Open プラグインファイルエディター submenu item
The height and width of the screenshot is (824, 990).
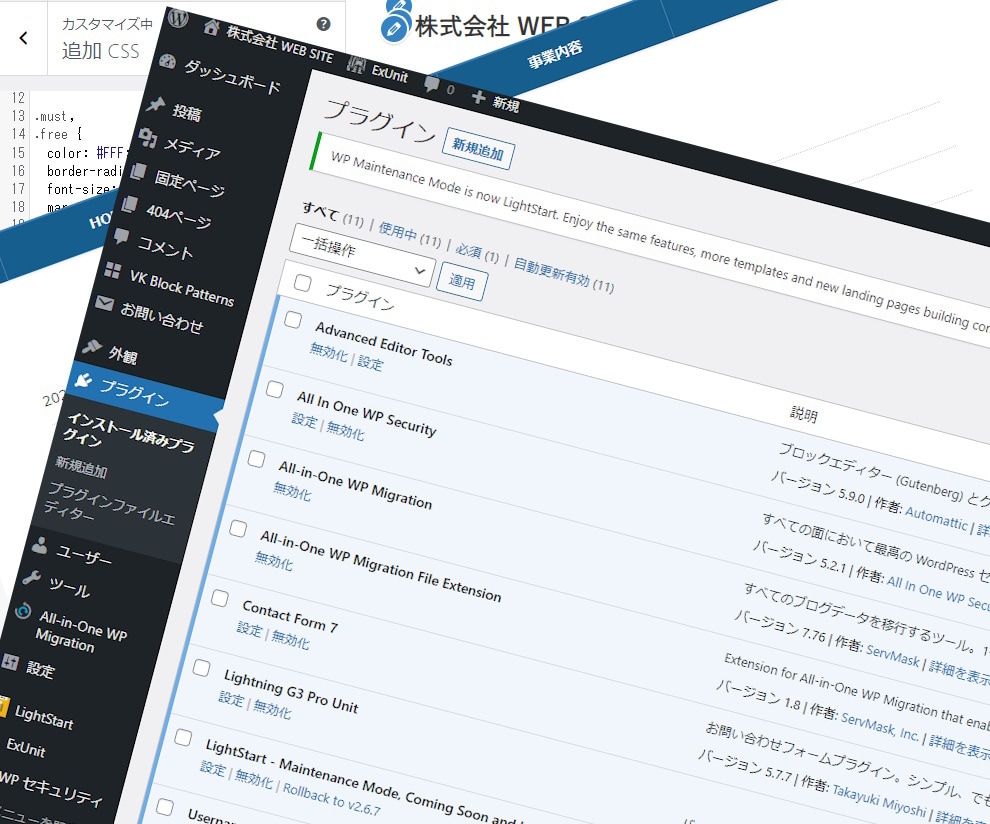click(x=109, y=505)
